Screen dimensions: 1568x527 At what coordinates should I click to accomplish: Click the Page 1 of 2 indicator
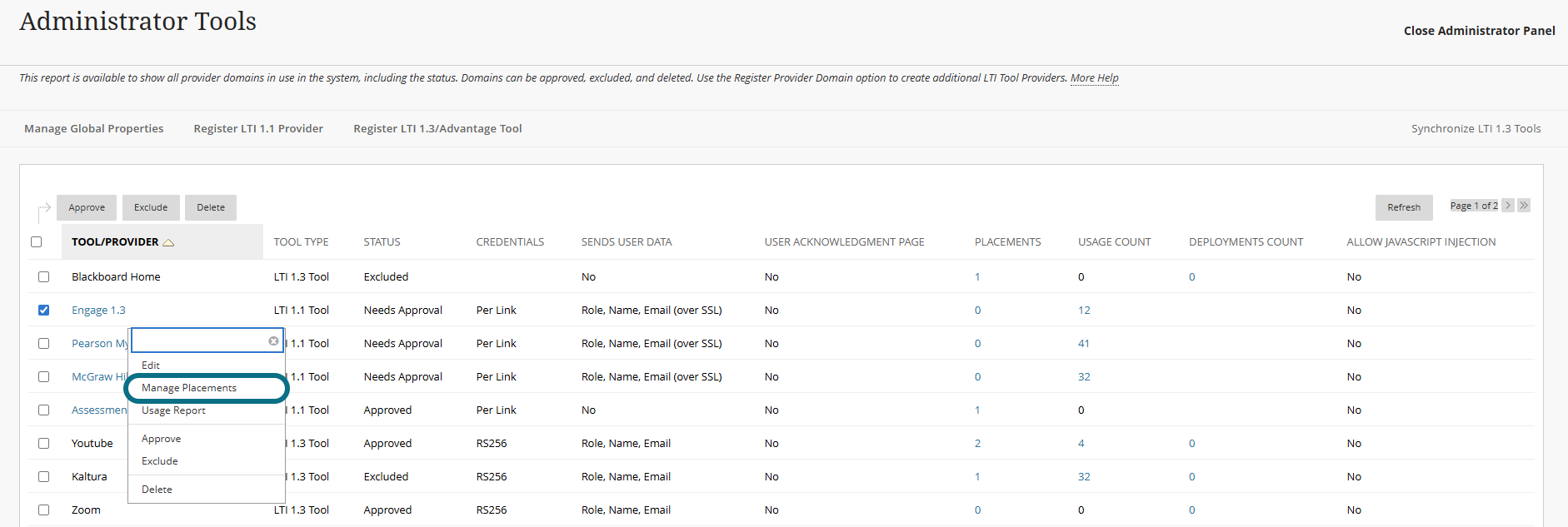1474,206
